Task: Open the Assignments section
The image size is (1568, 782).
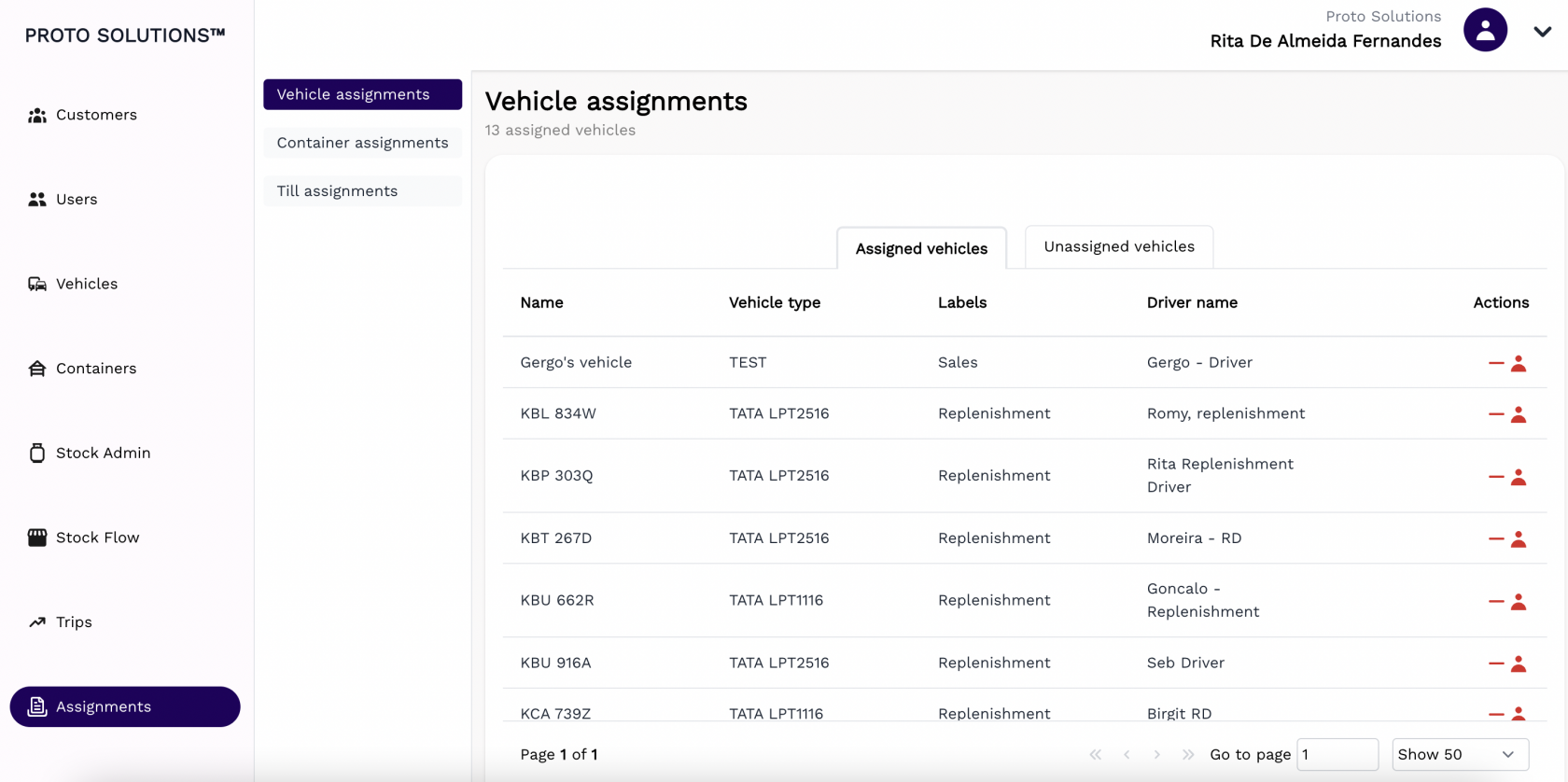Action: tap(125, 706)
